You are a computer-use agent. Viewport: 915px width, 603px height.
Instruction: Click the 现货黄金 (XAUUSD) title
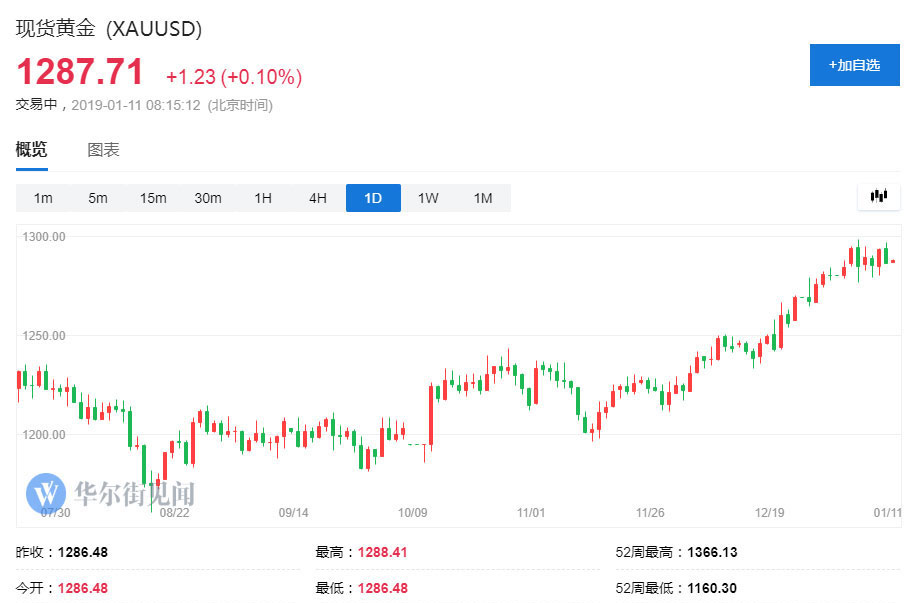(109, 29)
